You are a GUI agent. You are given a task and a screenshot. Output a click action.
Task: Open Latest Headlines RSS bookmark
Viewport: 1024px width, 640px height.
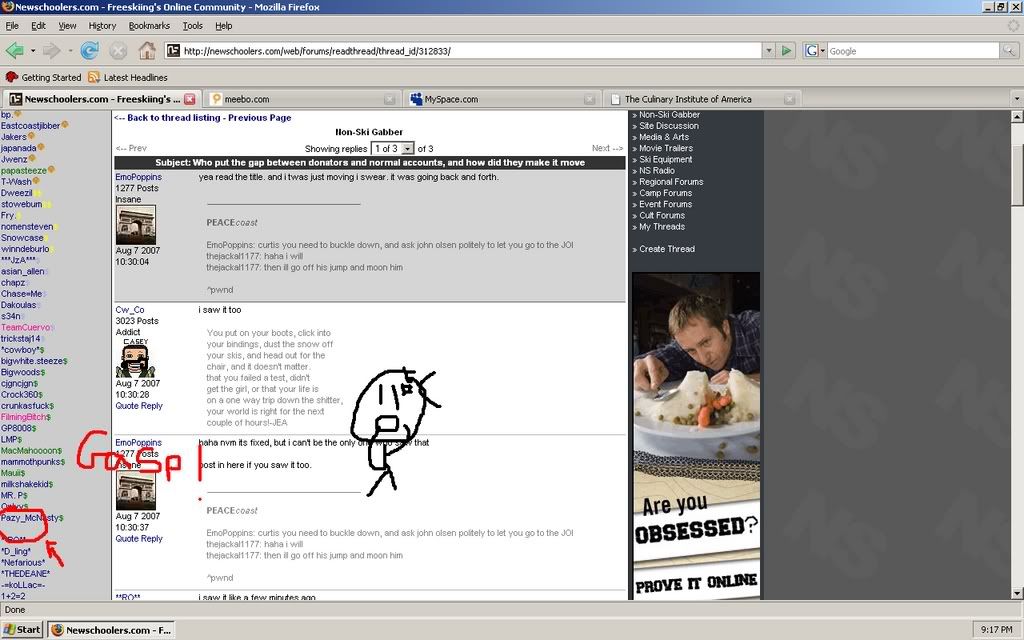[x=127, y=77]
